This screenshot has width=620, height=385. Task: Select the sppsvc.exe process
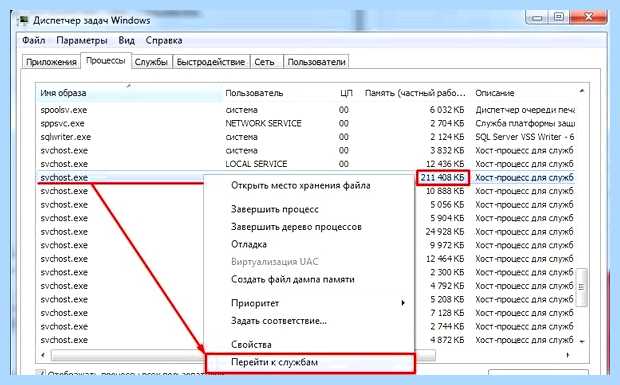click(306, 123)
